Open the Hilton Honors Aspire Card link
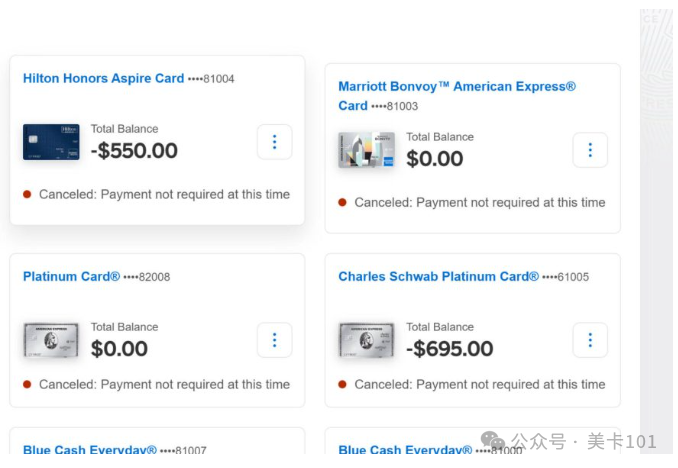Viewport: 678px width, 468px height. 103,78
